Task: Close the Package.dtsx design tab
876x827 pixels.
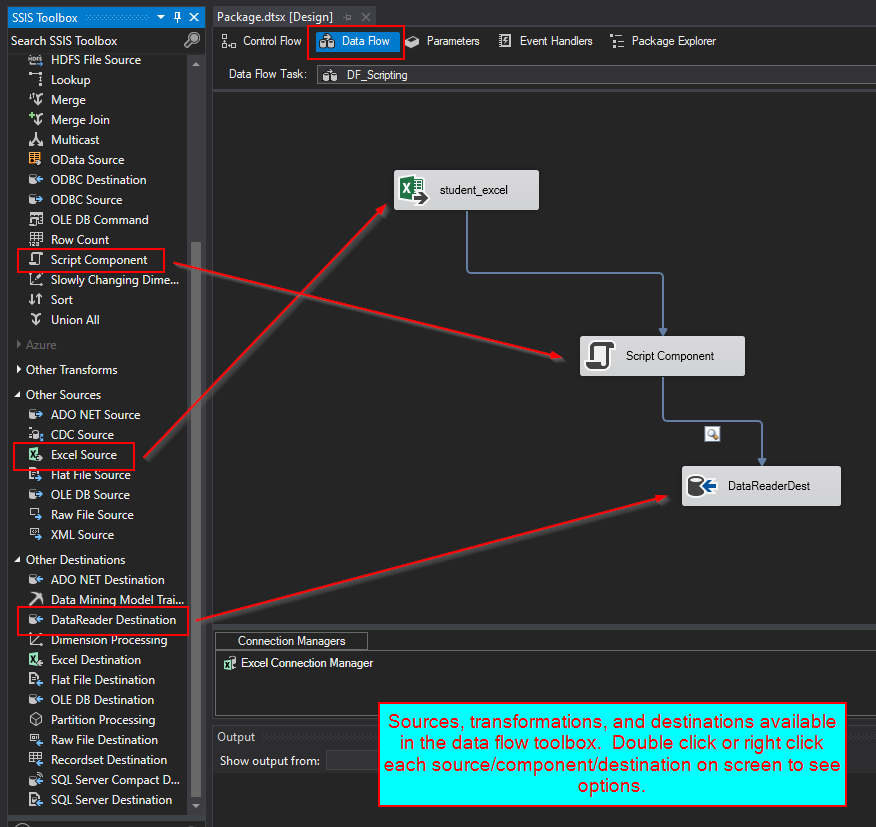Action: (366, 17)
